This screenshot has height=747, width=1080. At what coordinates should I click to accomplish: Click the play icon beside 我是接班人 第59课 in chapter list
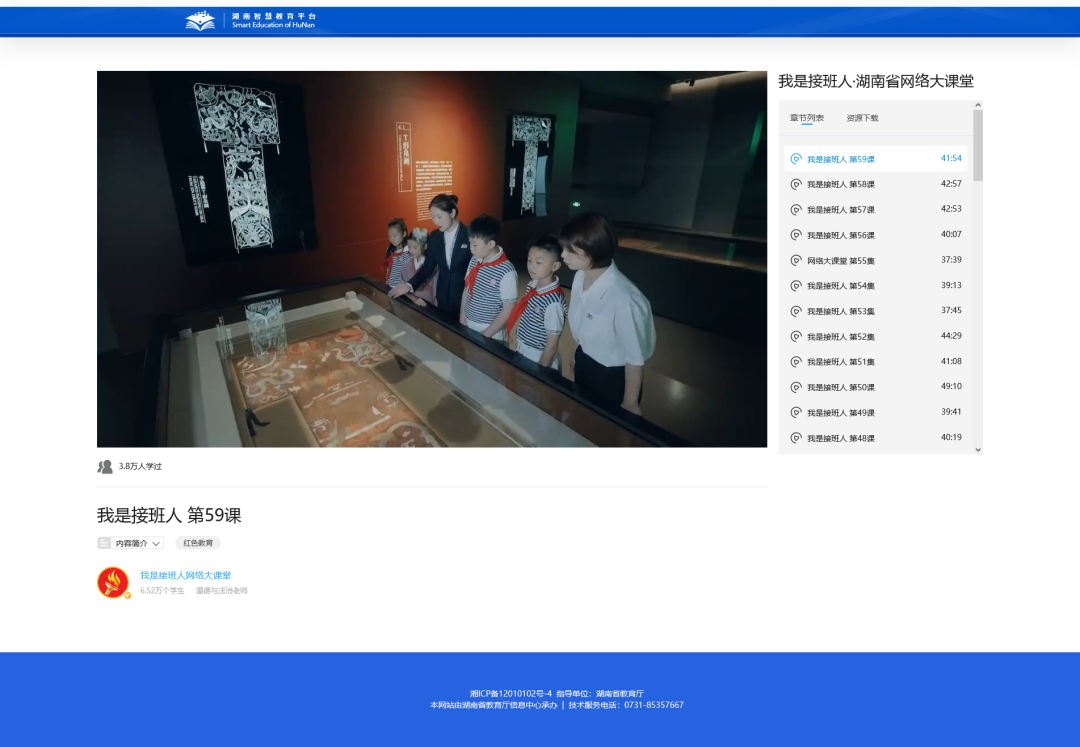pos(796,159)
